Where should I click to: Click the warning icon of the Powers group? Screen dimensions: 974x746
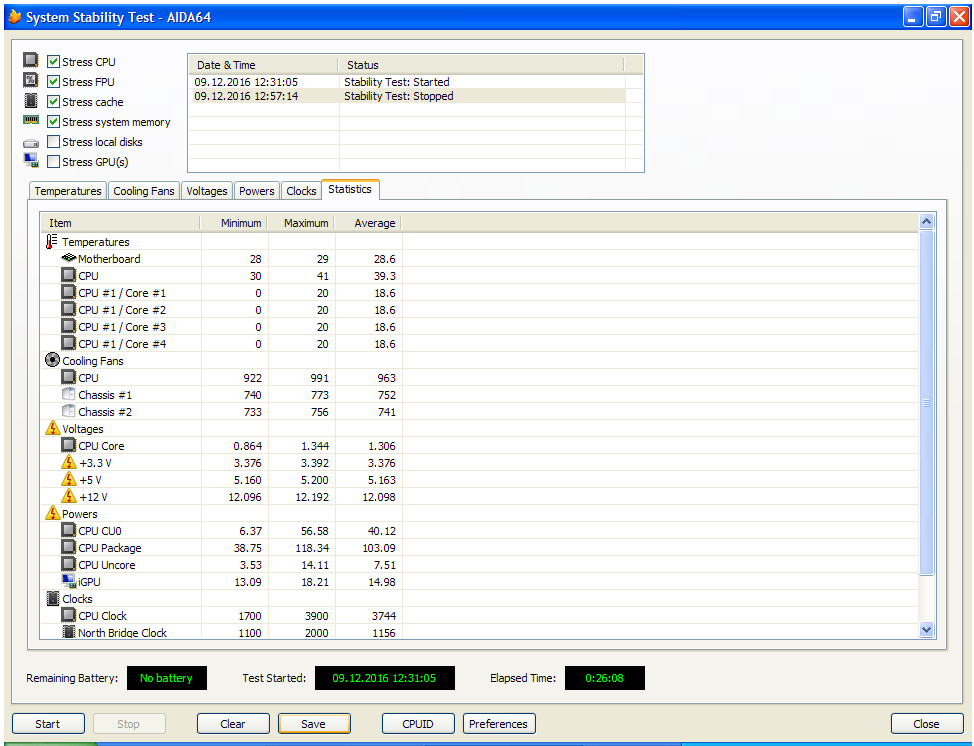coord(52,513)
